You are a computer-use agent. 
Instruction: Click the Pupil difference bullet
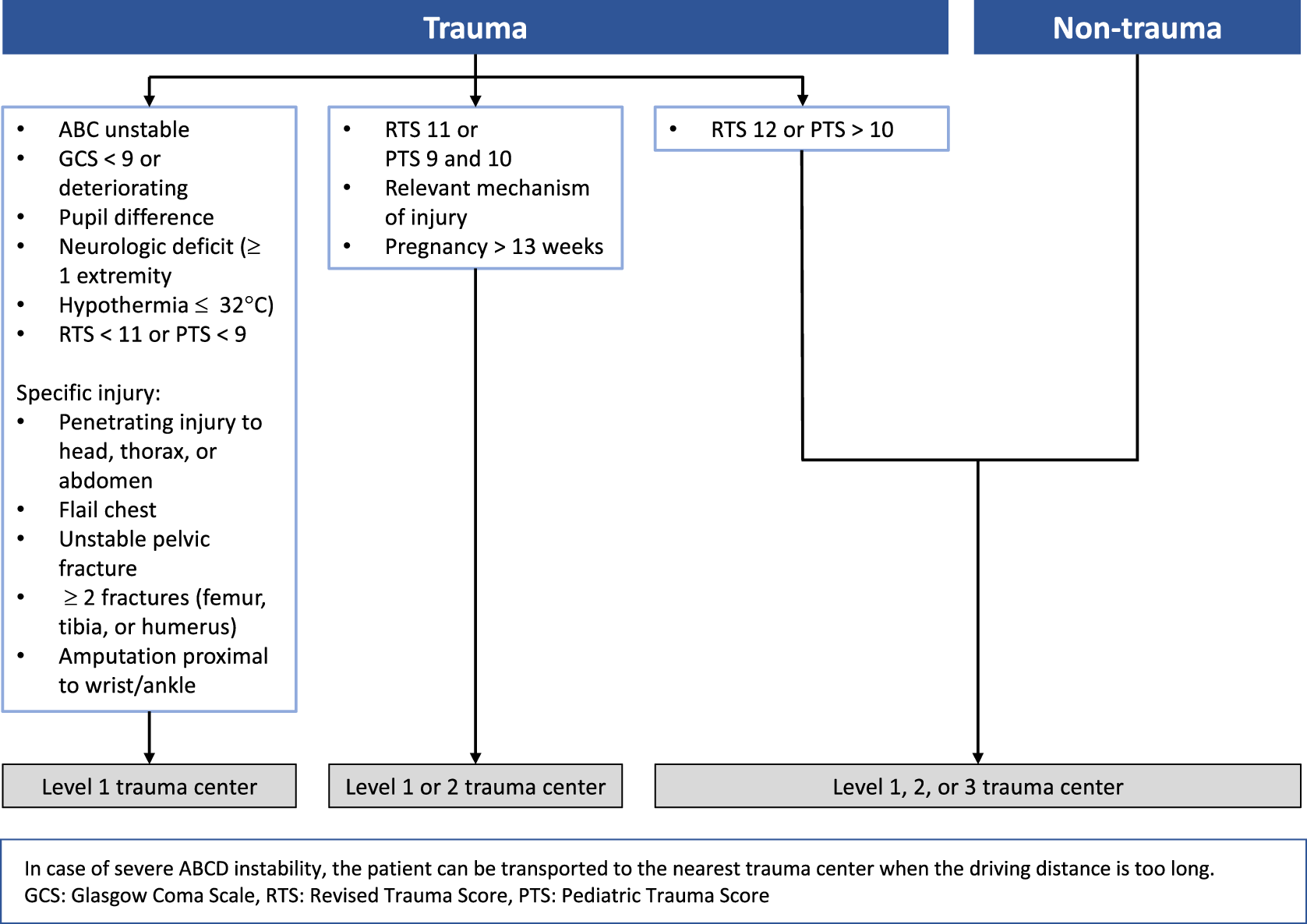click(136, 217)
